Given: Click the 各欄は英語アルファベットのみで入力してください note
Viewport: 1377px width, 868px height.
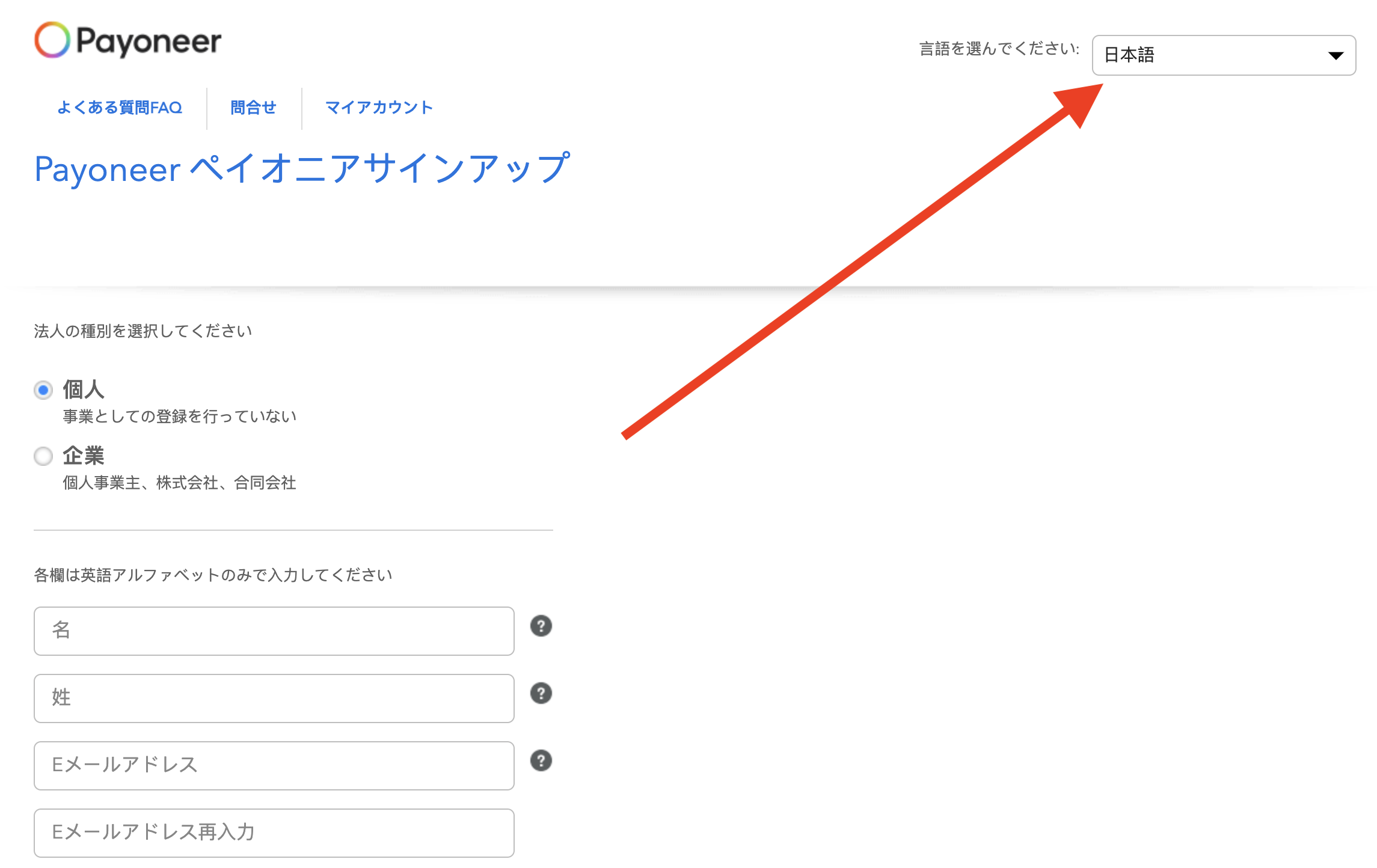Looking at the screenshot, I should (213, 575).
